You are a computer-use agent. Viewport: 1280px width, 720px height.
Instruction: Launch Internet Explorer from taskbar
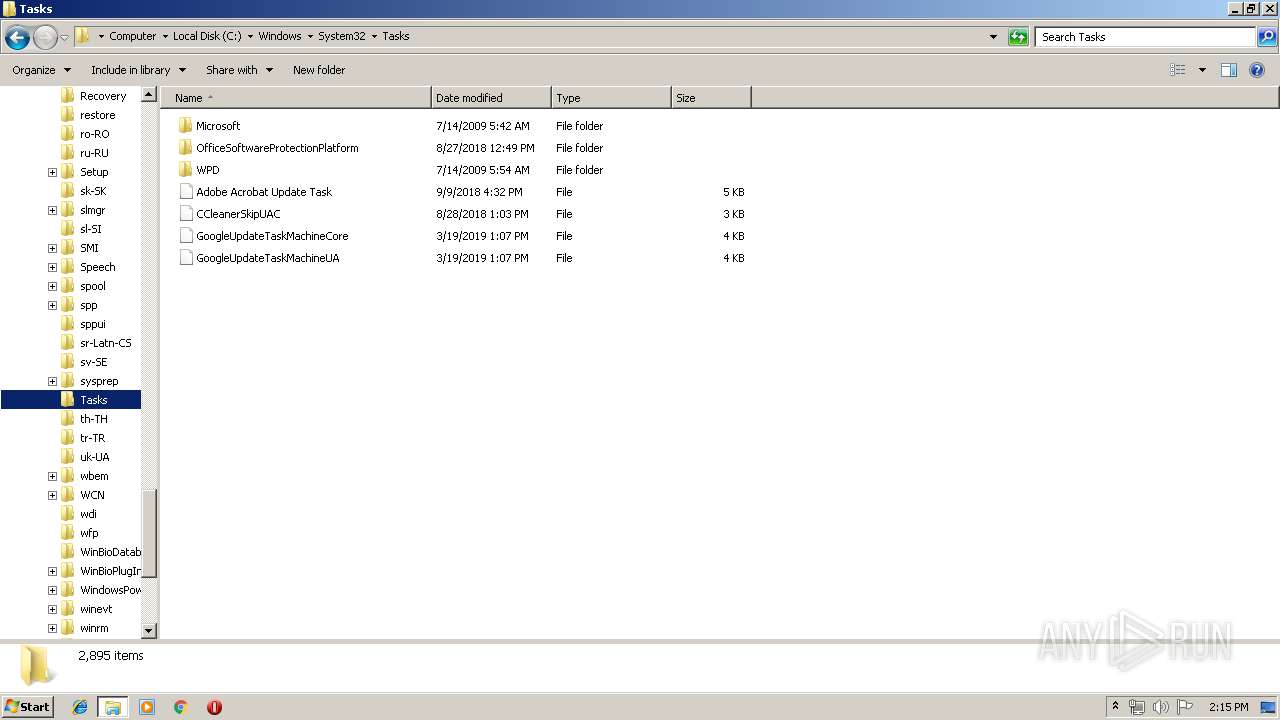(80, 707)
